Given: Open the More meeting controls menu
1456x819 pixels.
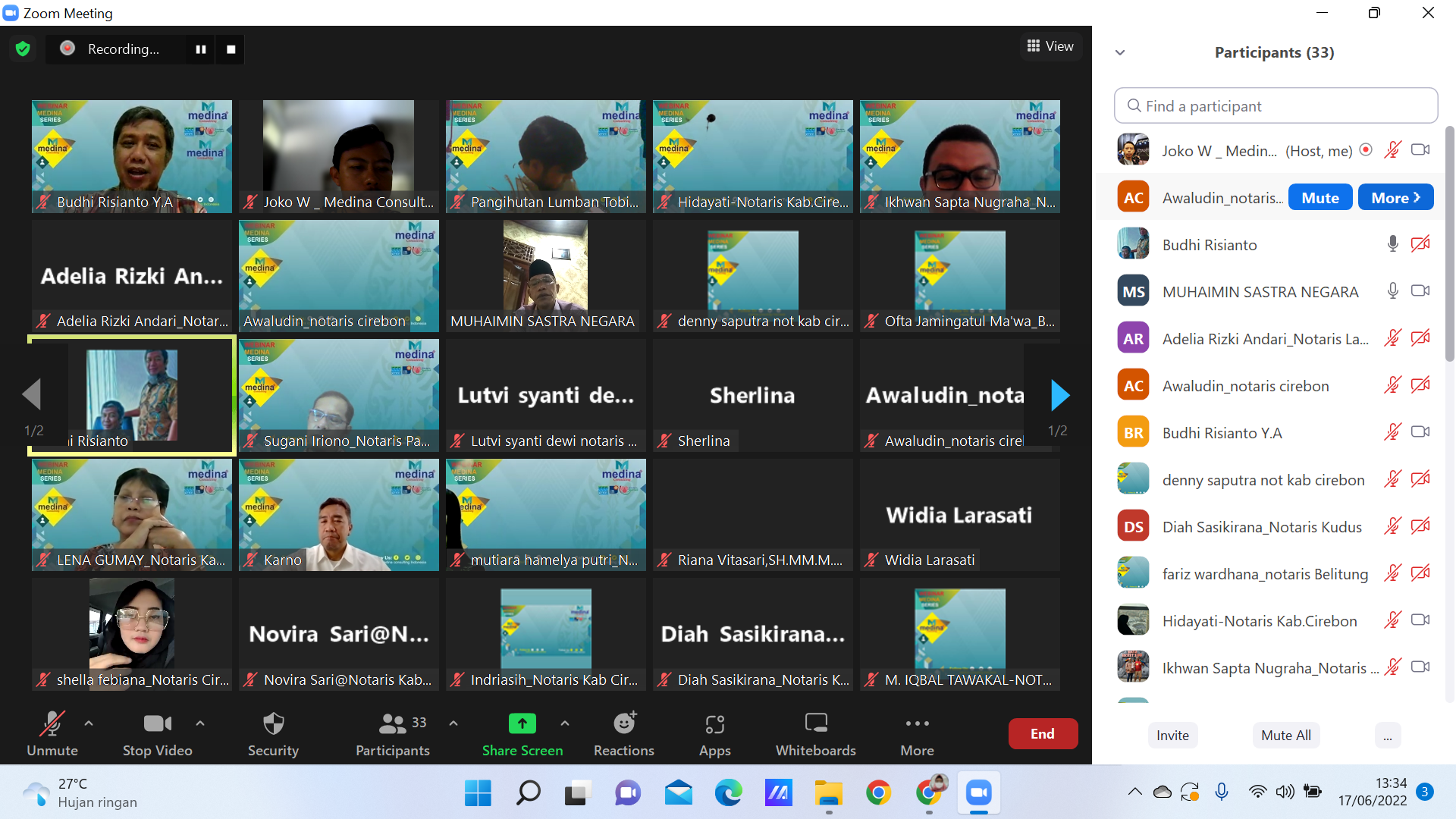Looking at the screenshot, I should tap(917, 733).
